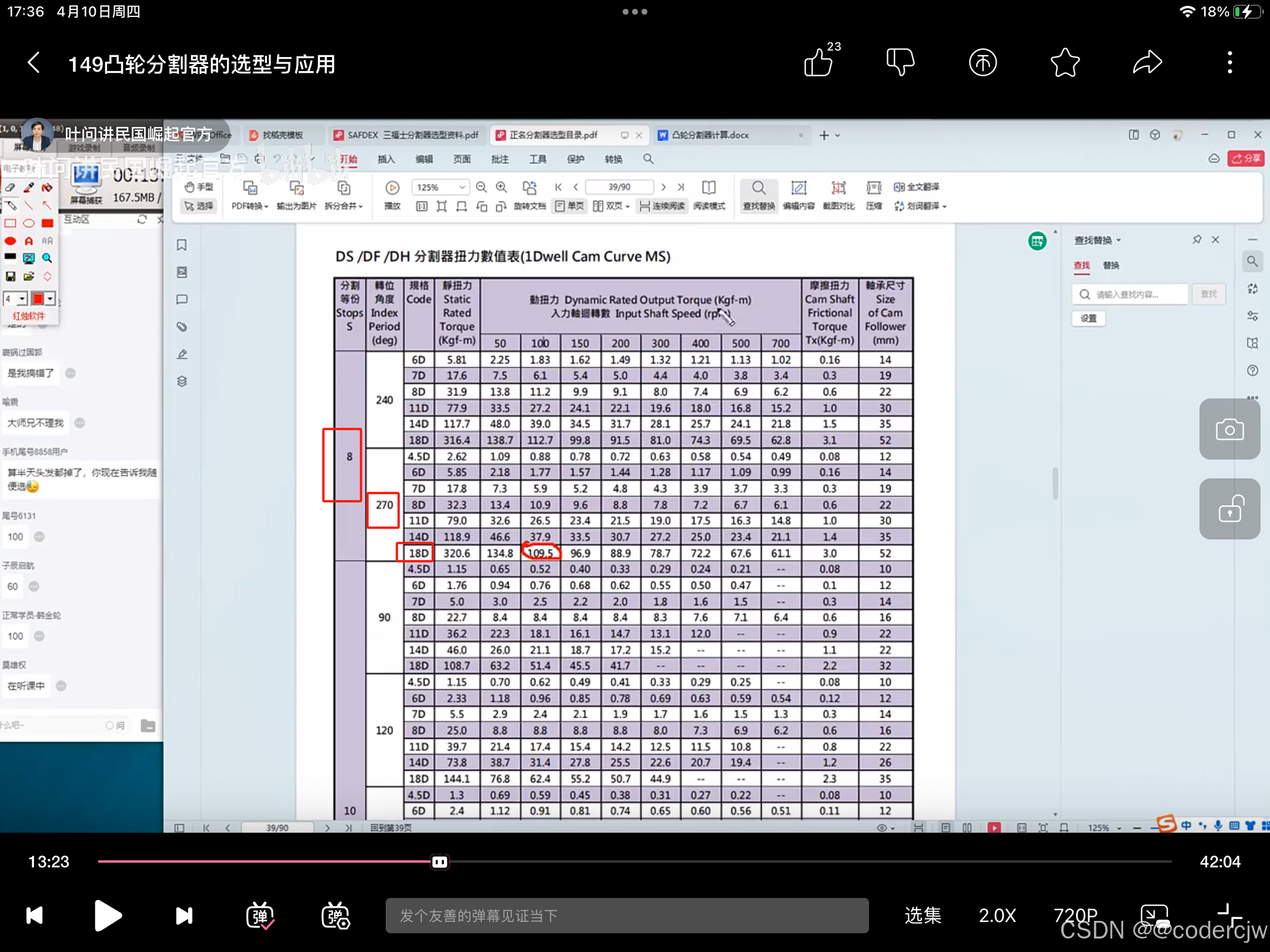The image size is (1270, 952).
Task: Skip to next video
Action: pyautogui.click(x=184, y=916)
